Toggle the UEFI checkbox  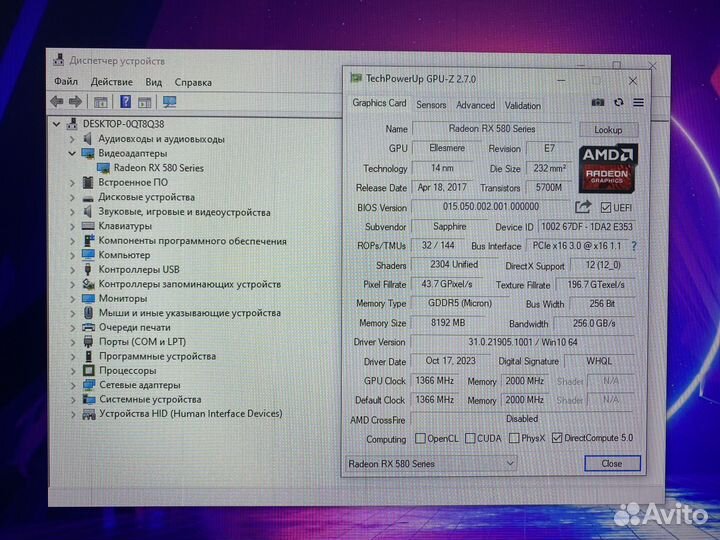606,208
